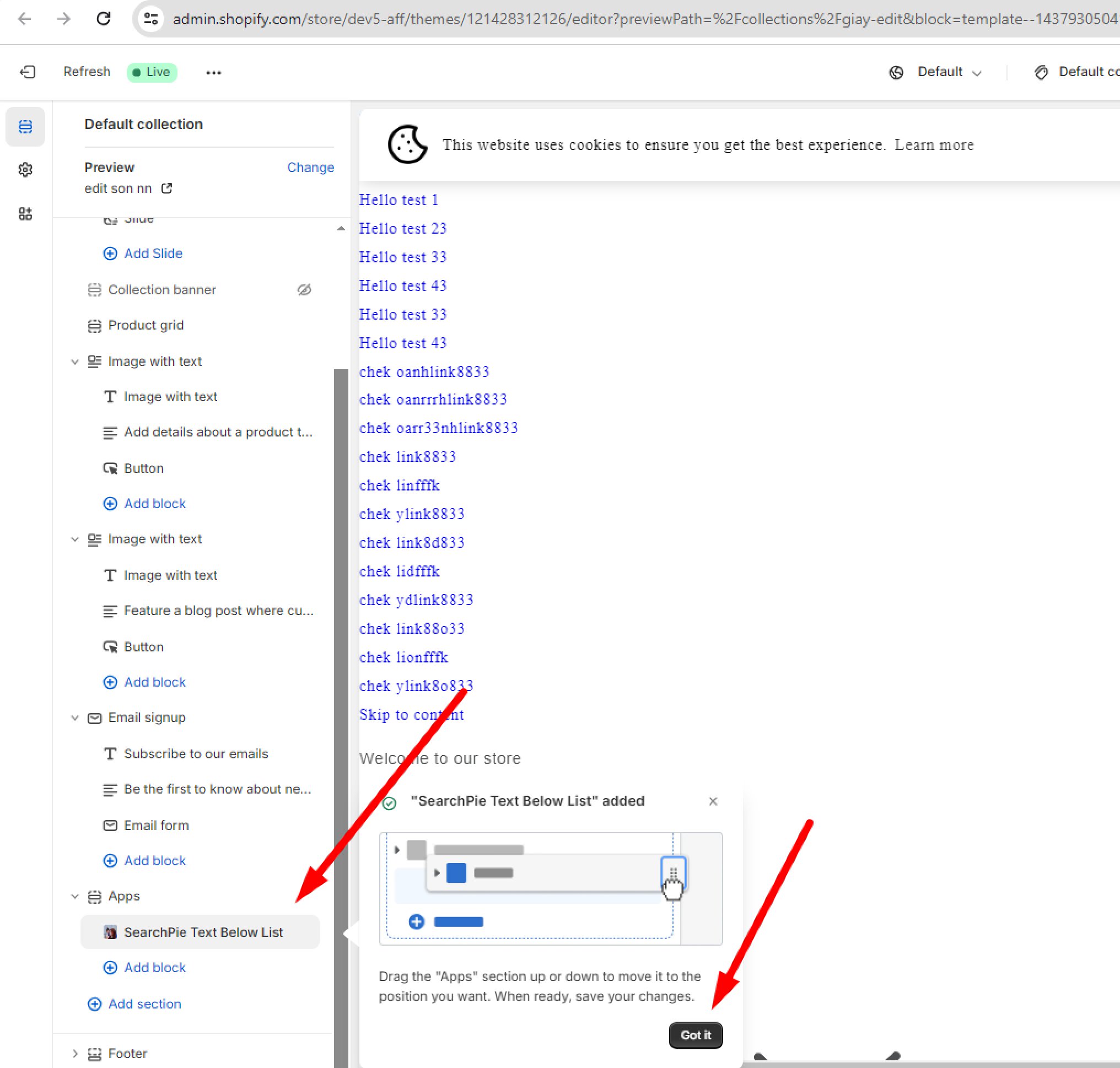Click the Got it button
The image size is (1120, 1068).
tap(695, 1035)
